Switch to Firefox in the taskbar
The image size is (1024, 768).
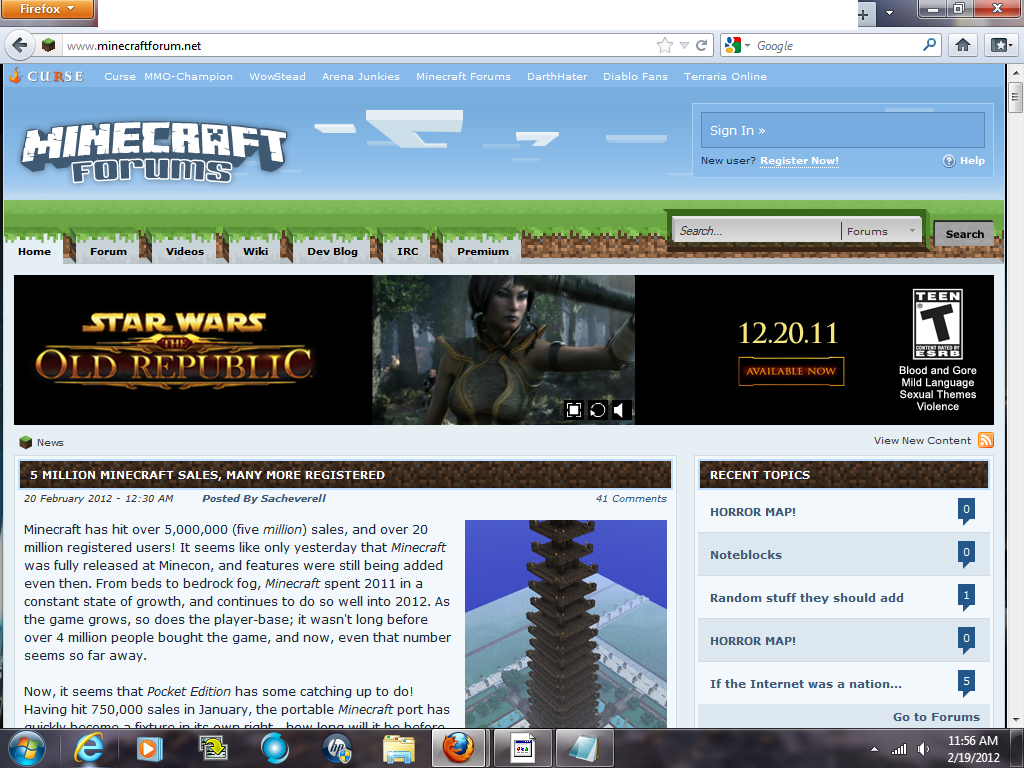point(458,748)
